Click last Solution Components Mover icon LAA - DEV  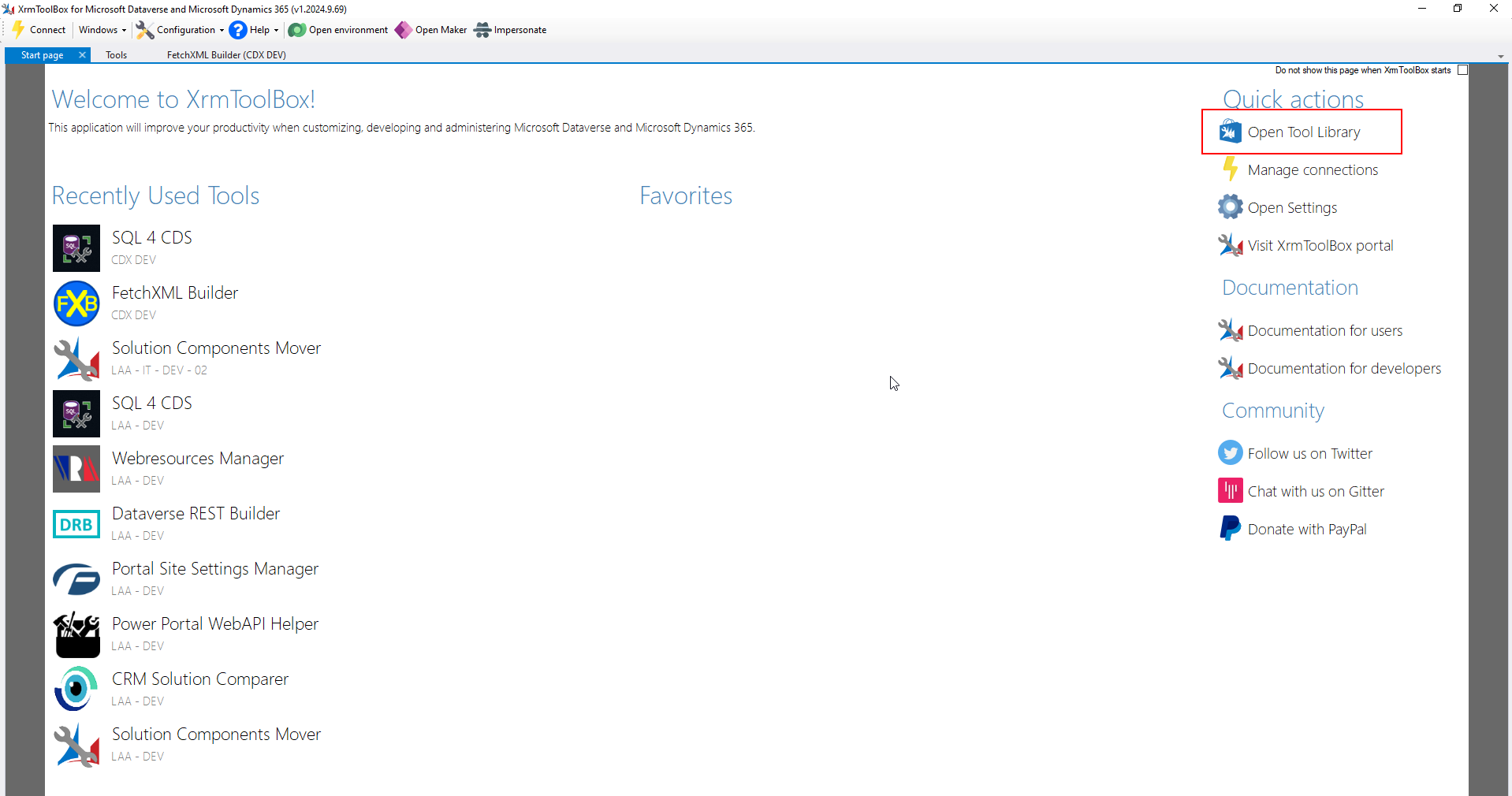(x=76, y=745)
